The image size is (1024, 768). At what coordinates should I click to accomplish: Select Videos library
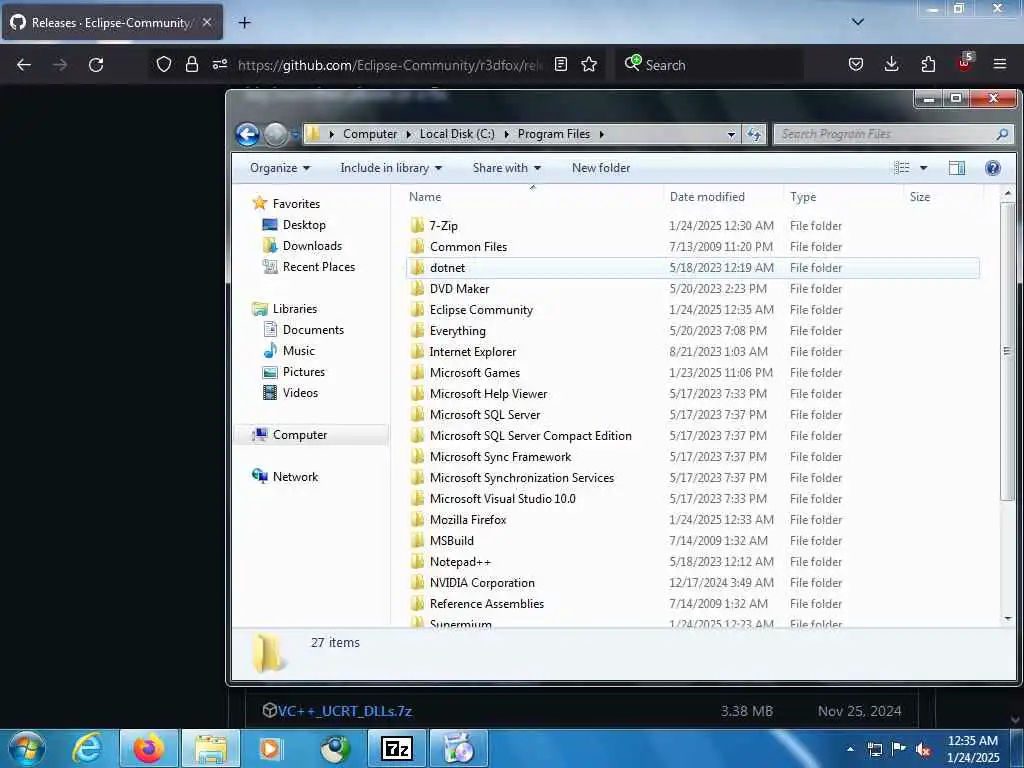[x=291, y=392]
